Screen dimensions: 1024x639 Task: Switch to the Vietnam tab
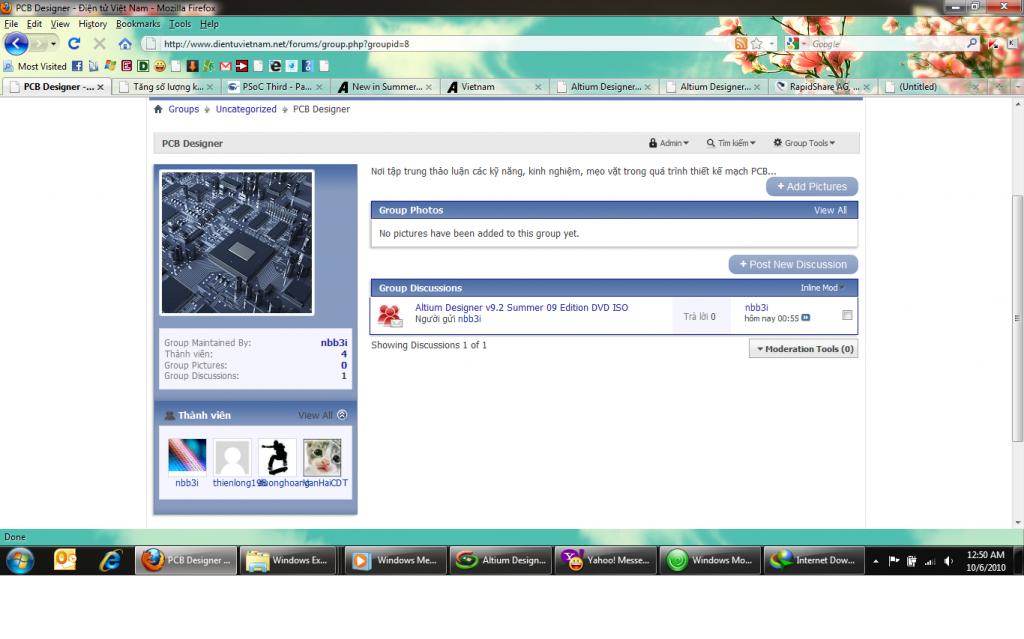(494, 86)
